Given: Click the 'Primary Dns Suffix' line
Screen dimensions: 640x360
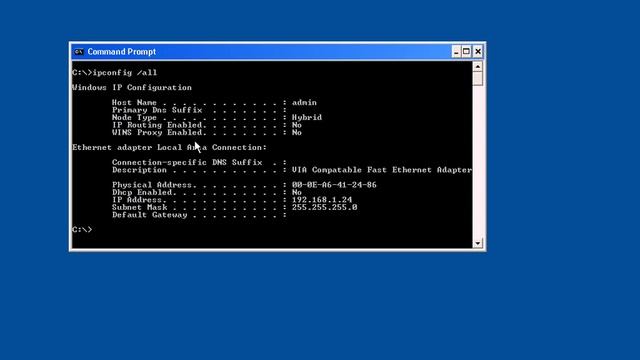Looking at the screenshot, I should [x=200, y=110].
